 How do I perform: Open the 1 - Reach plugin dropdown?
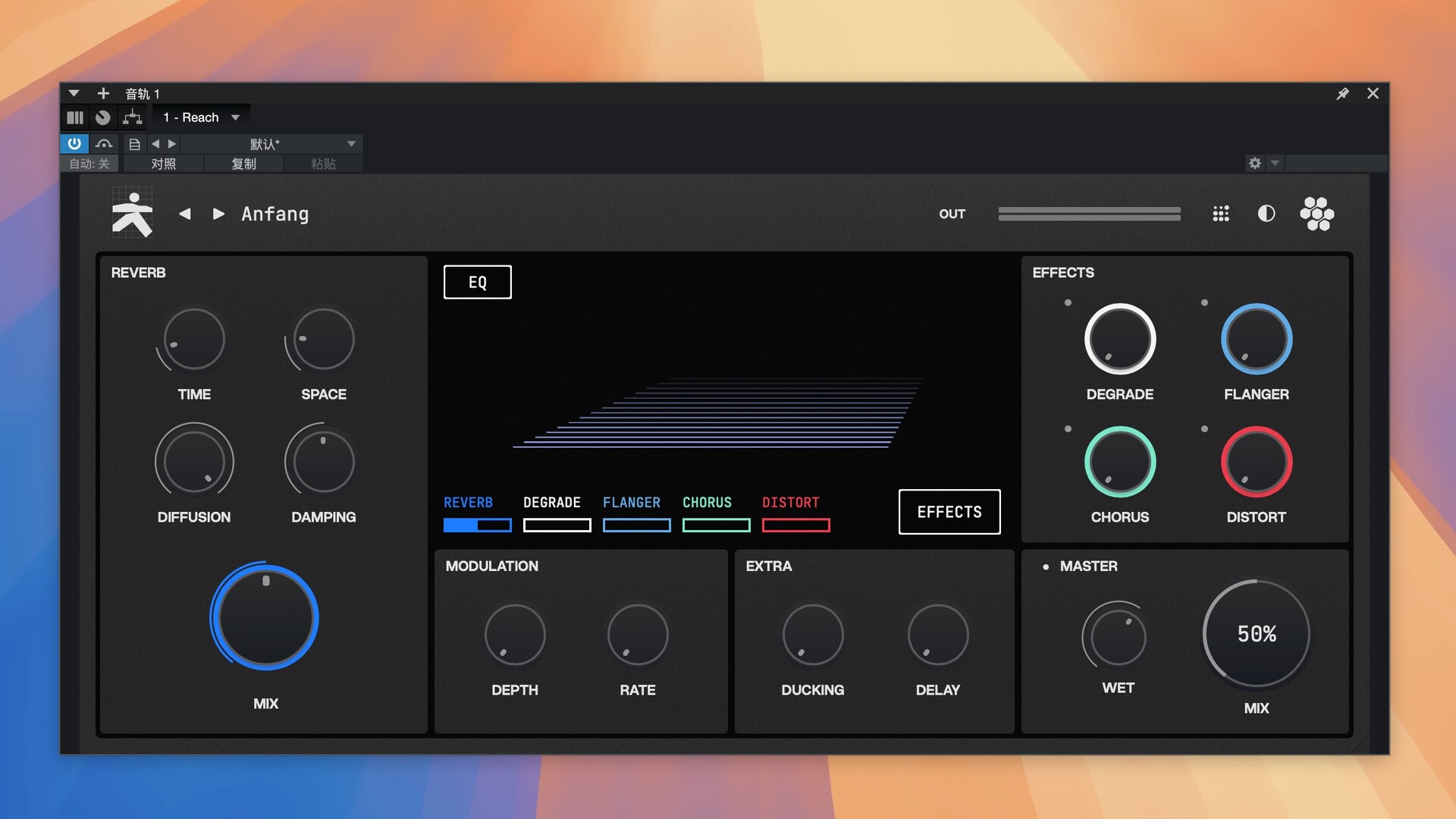coord(202,118)
